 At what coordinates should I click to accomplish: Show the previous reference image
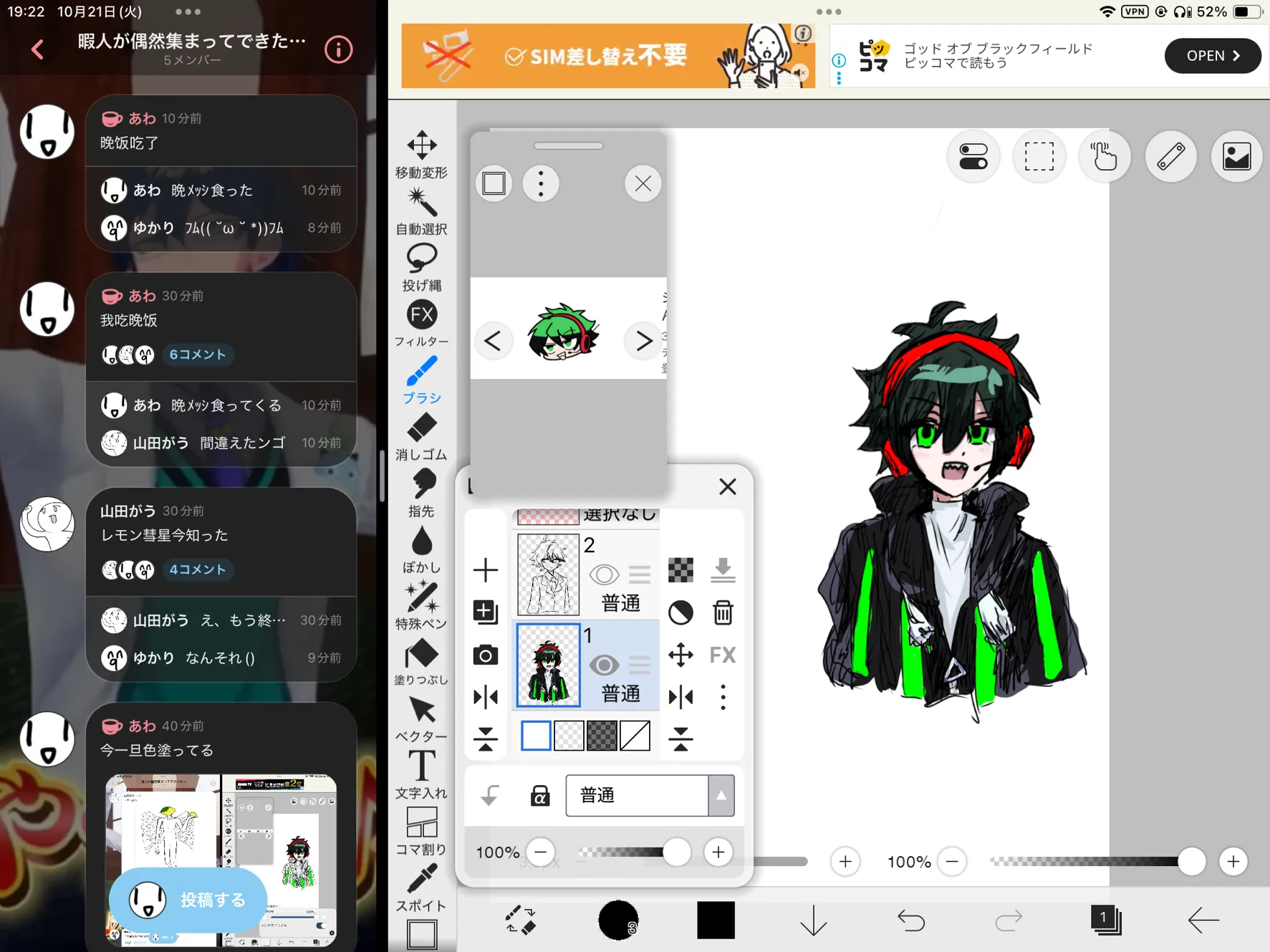pyautogui.click(x=493, y=341)
